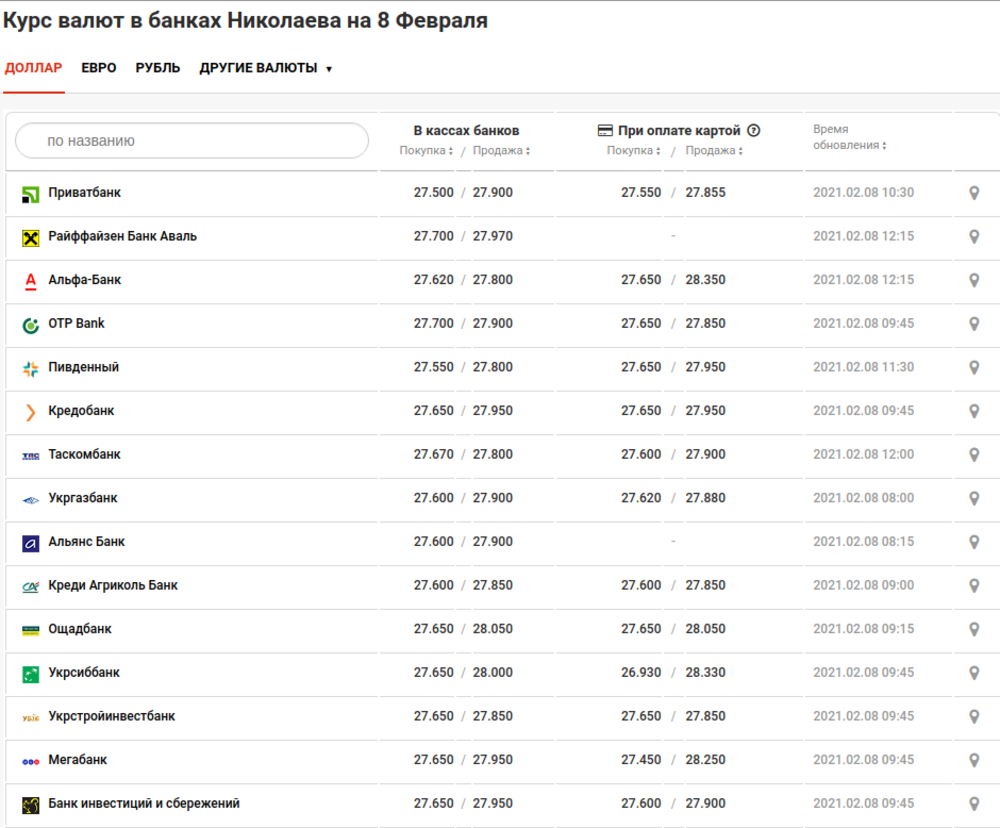Show Райффайзен Банк Аваль branch map pin
The height and width of the screenshot is (828, 1000).
[974, 237]
